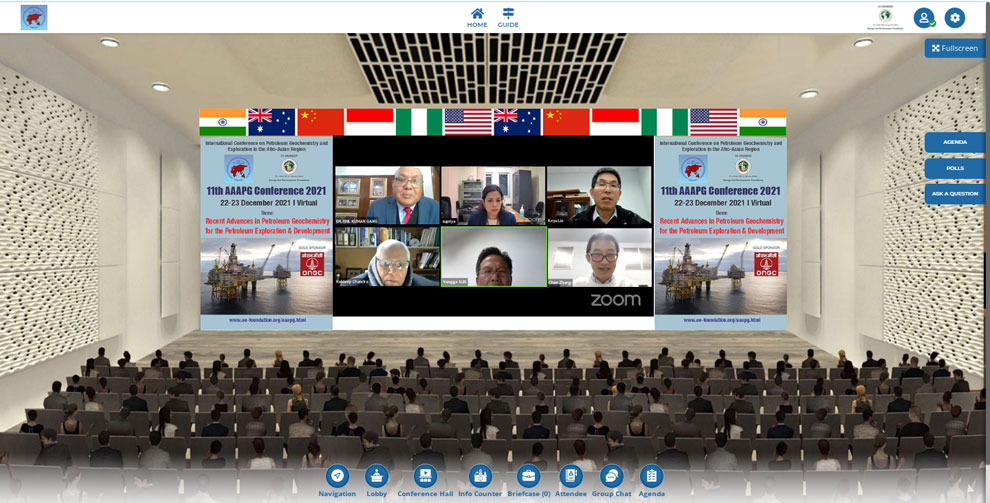Click the red elephant logo at top left
Screen dimensions: 990x503
coord(34,18)
